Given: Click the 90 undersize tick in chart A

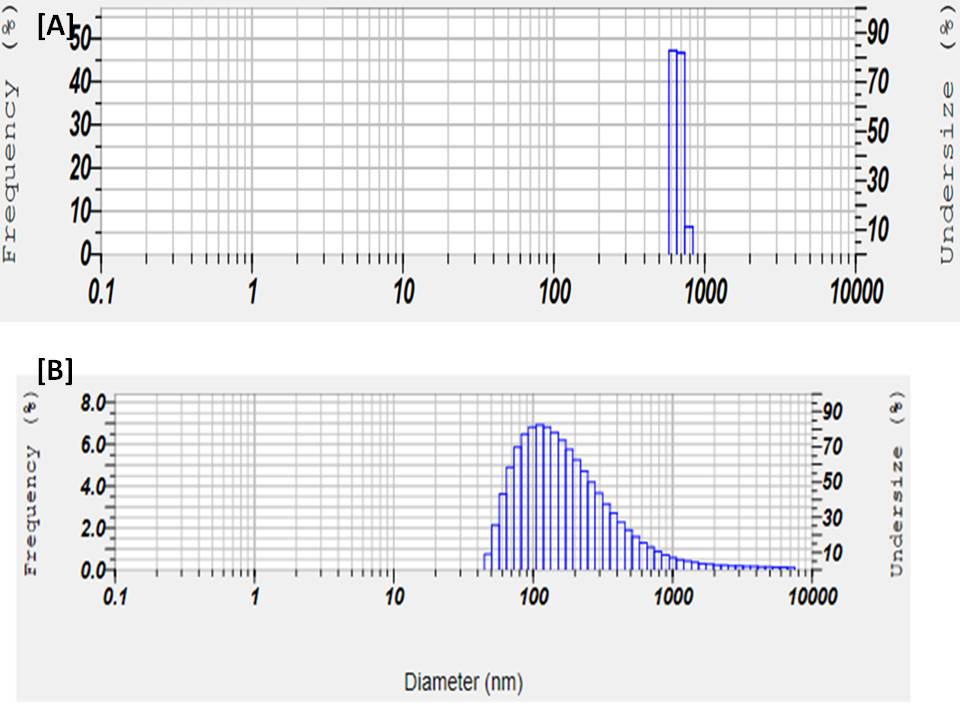Looking at the screenshot, I should coord(877,33).
